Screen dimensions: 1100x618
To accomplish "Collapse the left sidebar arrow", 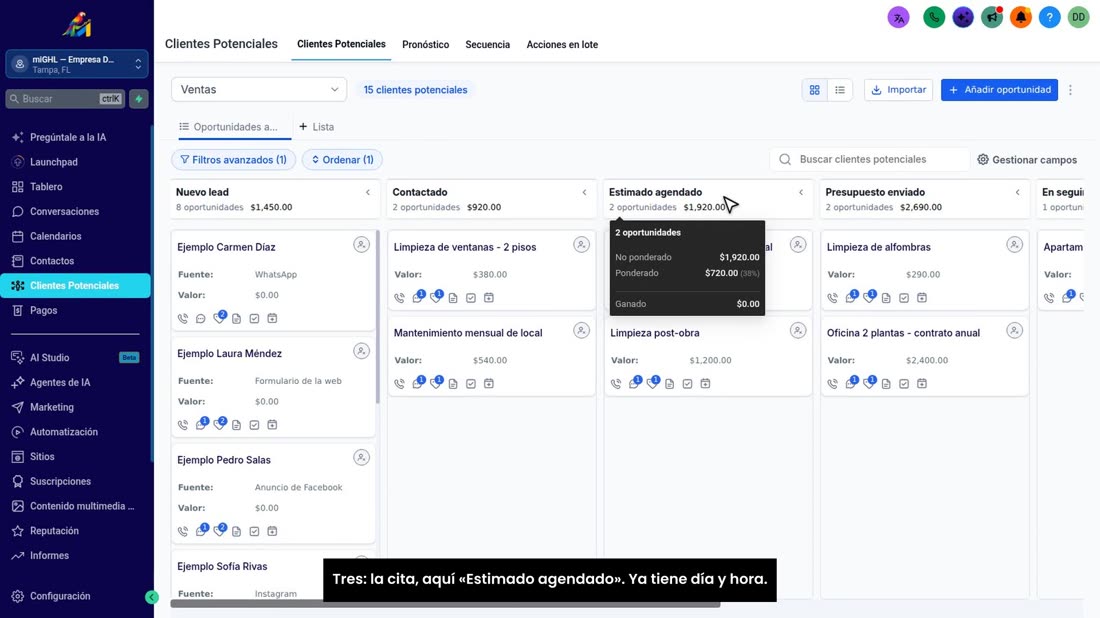I will [152, 598].
